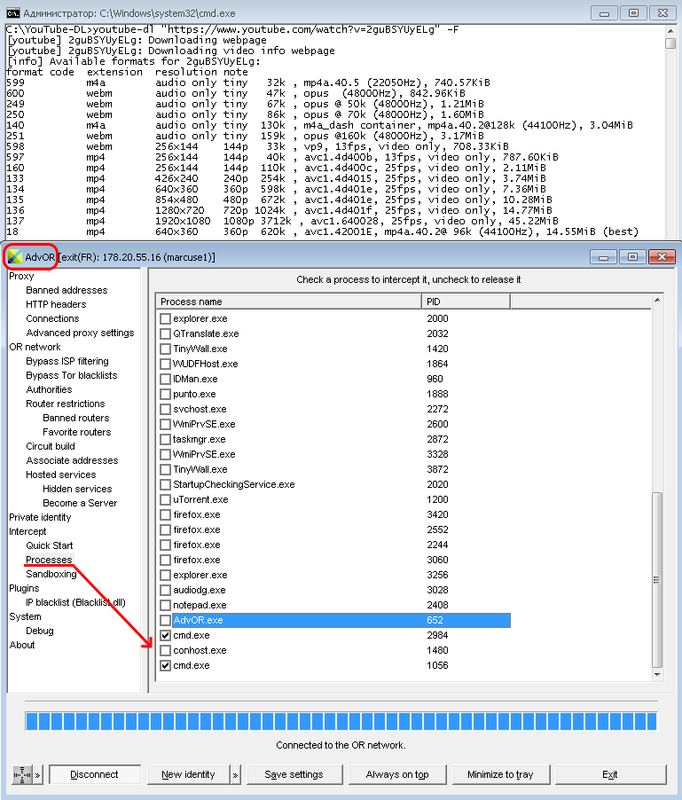The height and width of the screenshot is (800, 682).
Task: Check the conhost.exe process box
Action: (165, 651)
